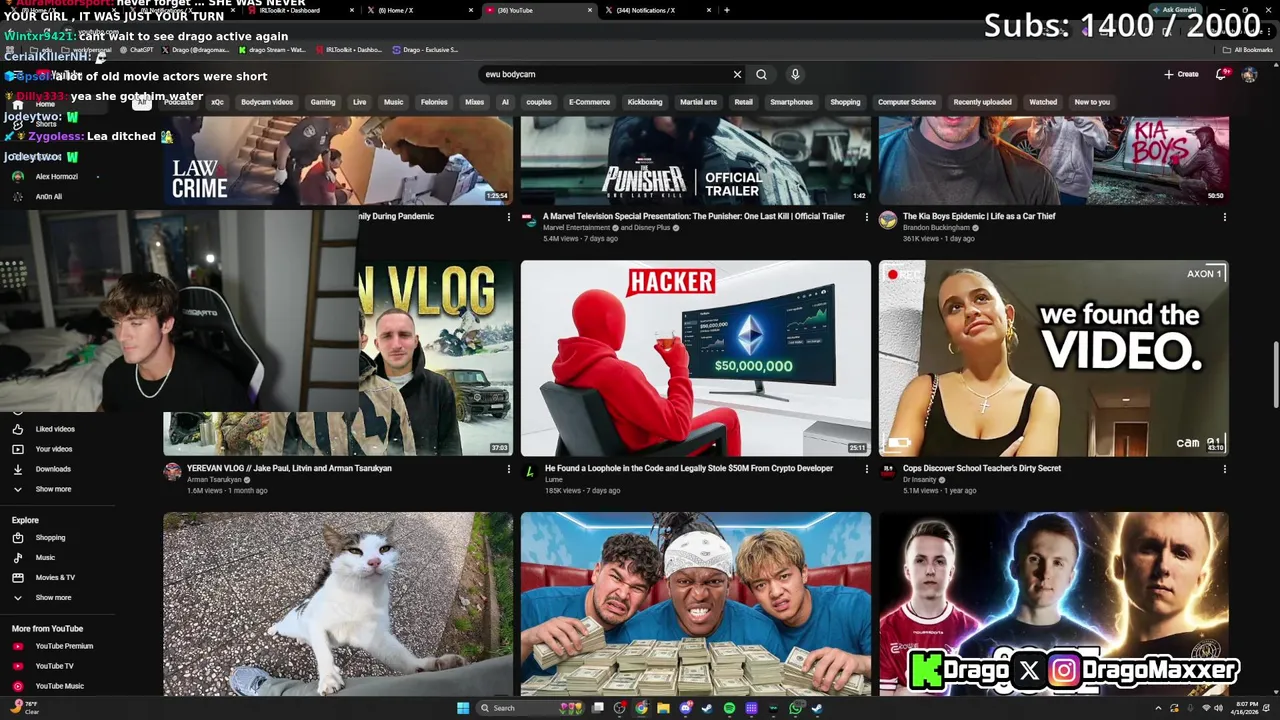Open a new browser tab with plus
Viewport: 1280px width, 720px height.
726,10
